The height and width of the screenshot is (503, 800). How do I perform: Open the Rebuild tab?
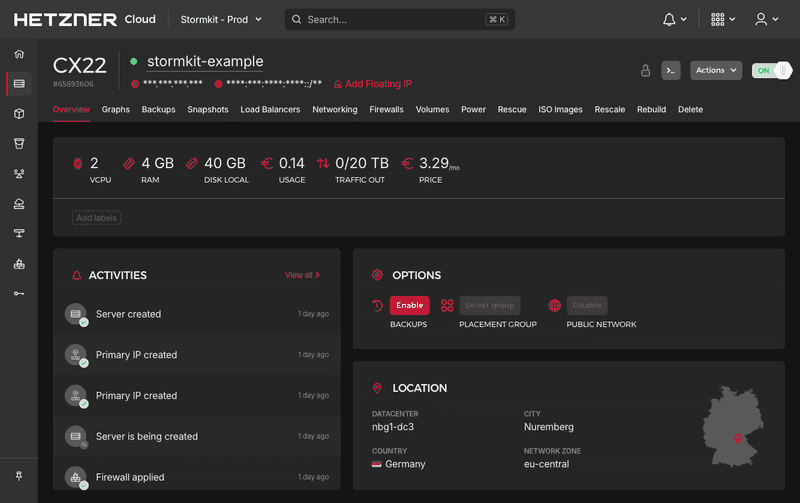tap(652, 110)
